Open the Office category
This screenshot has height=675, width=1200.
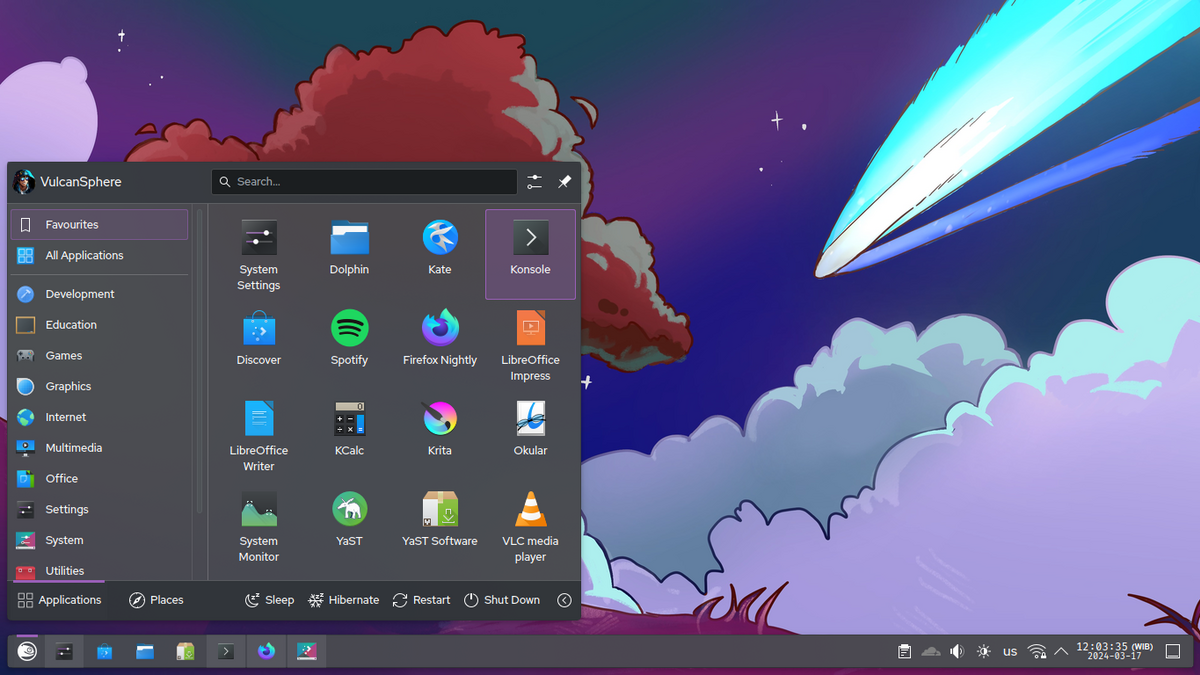click(99, 479)
